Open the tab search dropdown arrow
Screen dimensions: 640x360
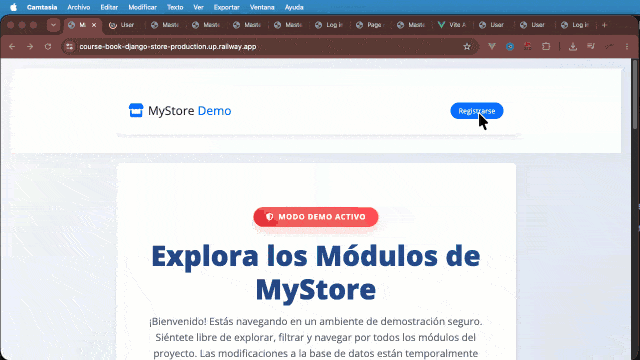coord(53,25)
